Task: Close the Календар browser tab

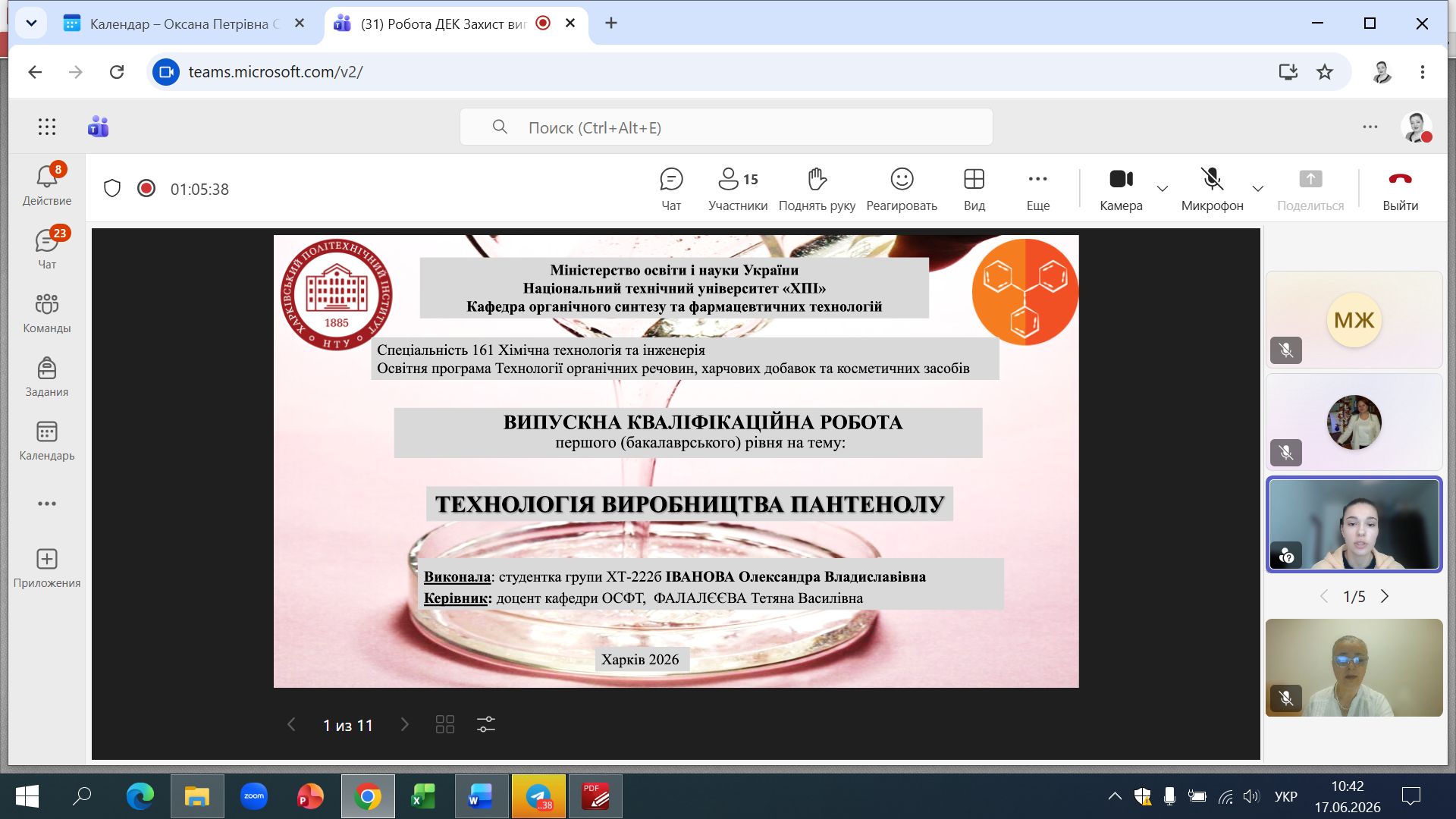Action: click(300, 24)
